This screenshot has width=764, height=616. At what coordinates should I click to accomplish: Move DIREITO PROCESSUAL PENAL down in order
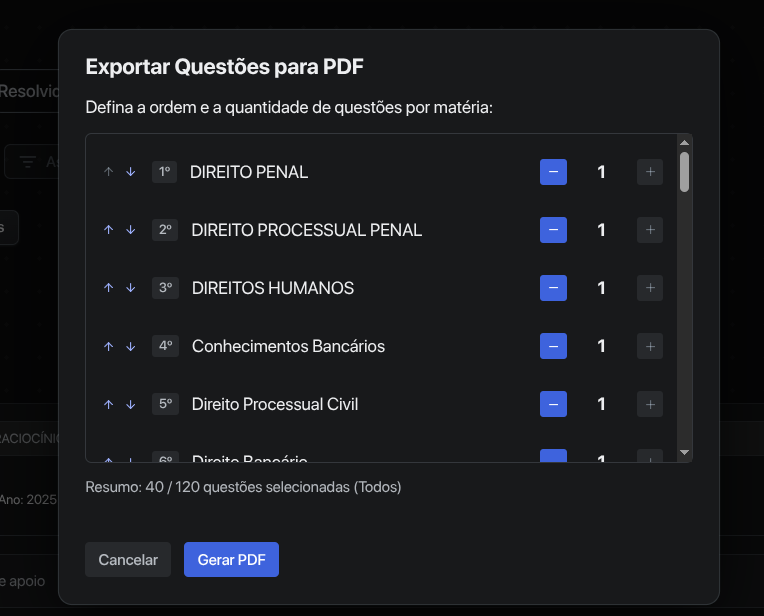(130, 230)
